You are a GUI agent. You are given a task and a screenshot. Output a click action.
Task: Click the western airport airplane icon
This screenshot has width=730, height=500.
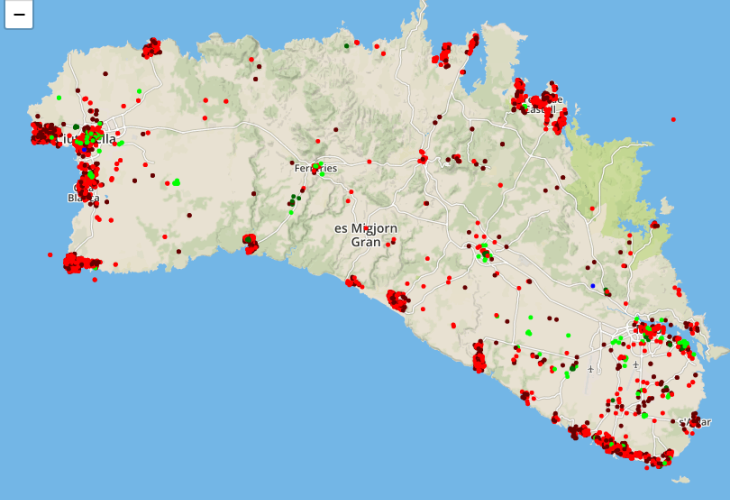[590, 368]
